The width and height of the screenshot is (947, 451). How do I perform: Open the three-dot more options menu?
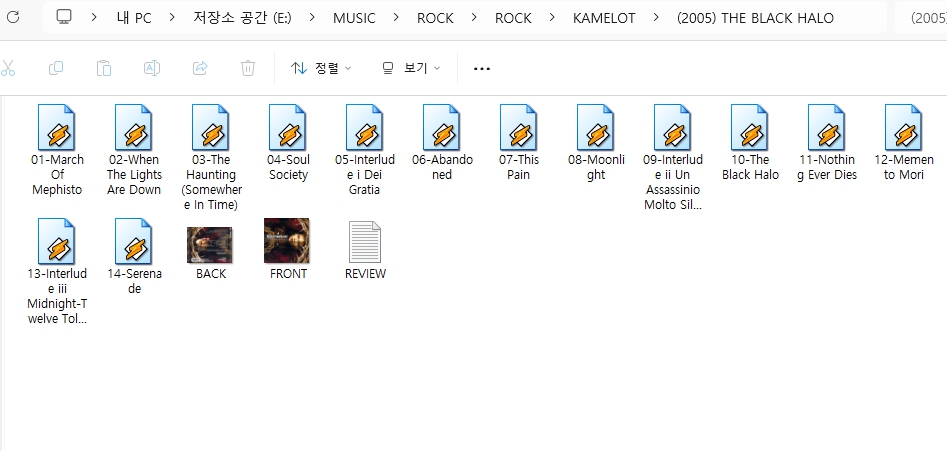tap(482, 68)
